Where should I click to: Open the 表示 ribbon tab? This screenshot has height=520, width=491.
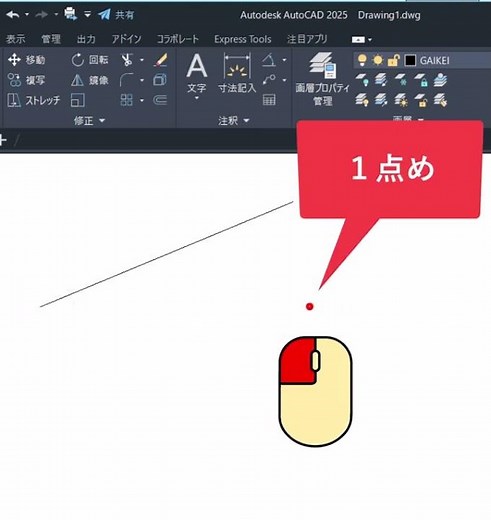(x=15, y=39)
